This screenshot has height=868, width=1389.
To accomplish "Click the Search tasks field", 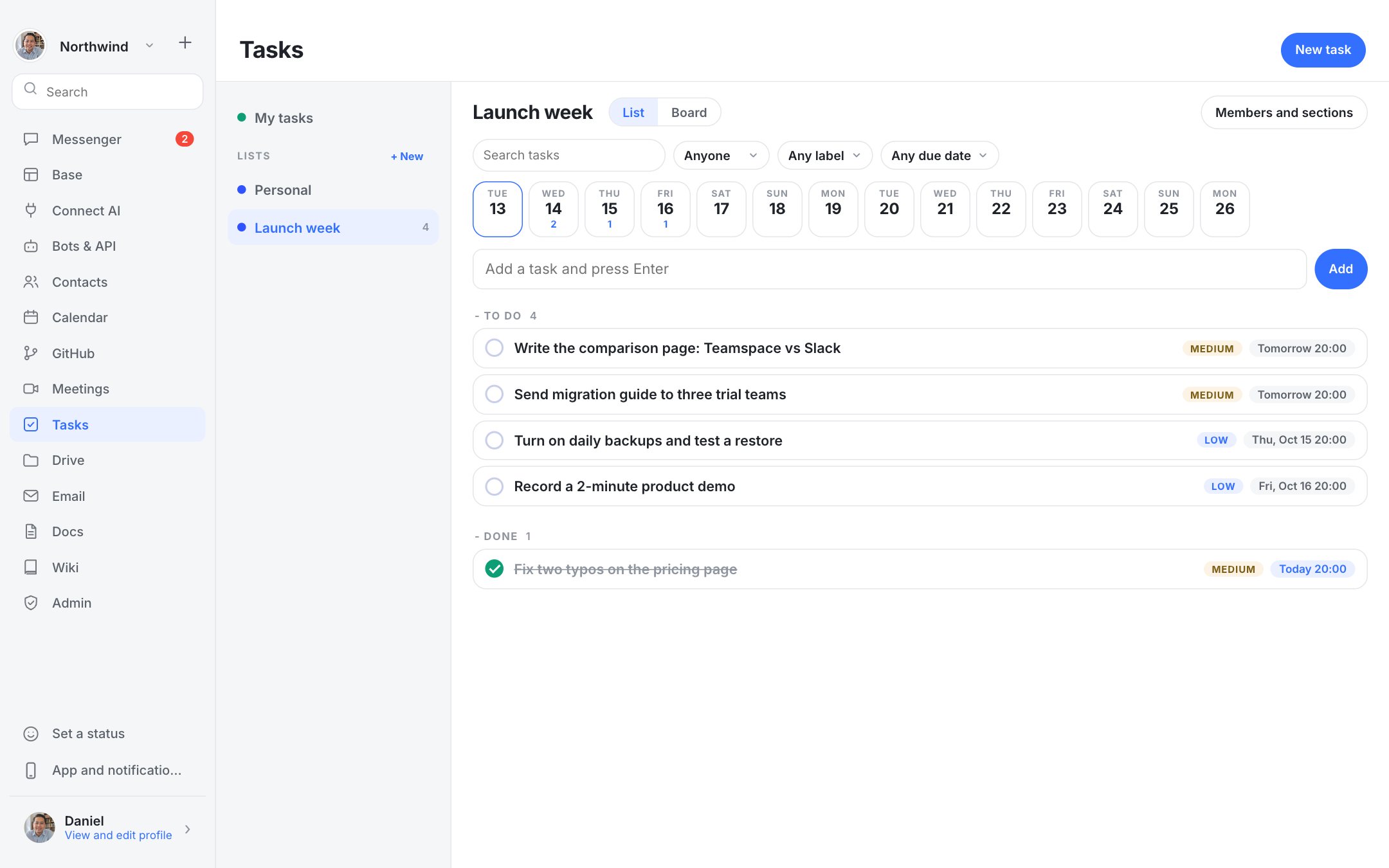I will (568, 156).
